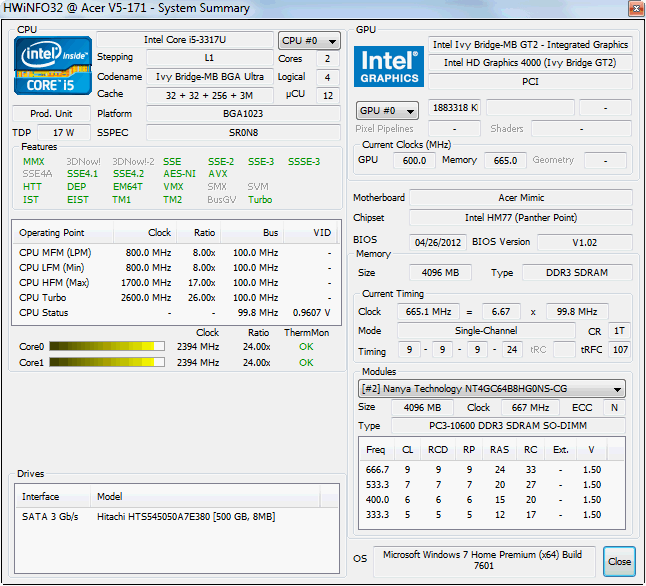Image resolution: width=646 pixels, height=586 pixels.
Task: Click the AES-NI feature label
Action: tap(179, 173)
